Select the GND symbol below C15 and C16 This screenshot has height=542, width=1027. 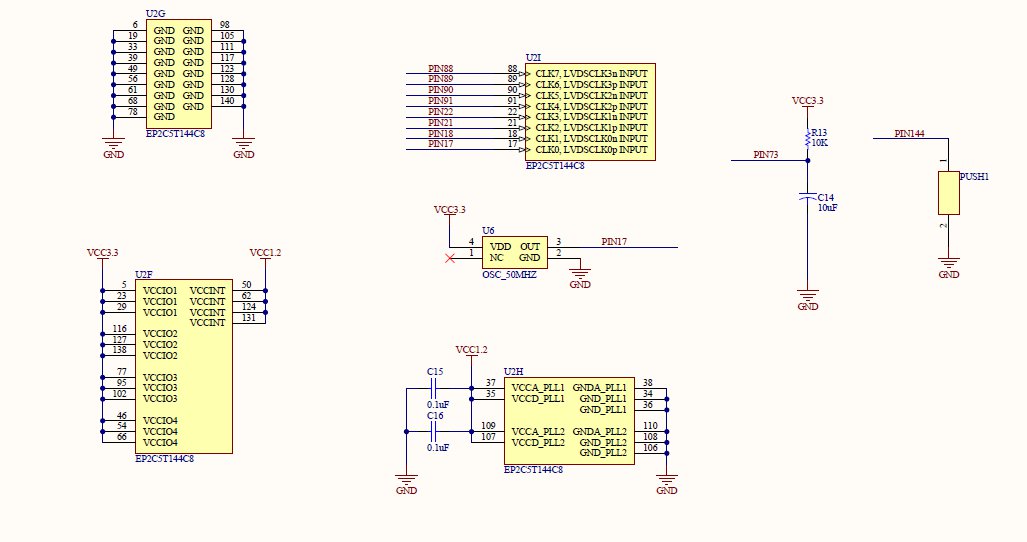pos(406,484)
